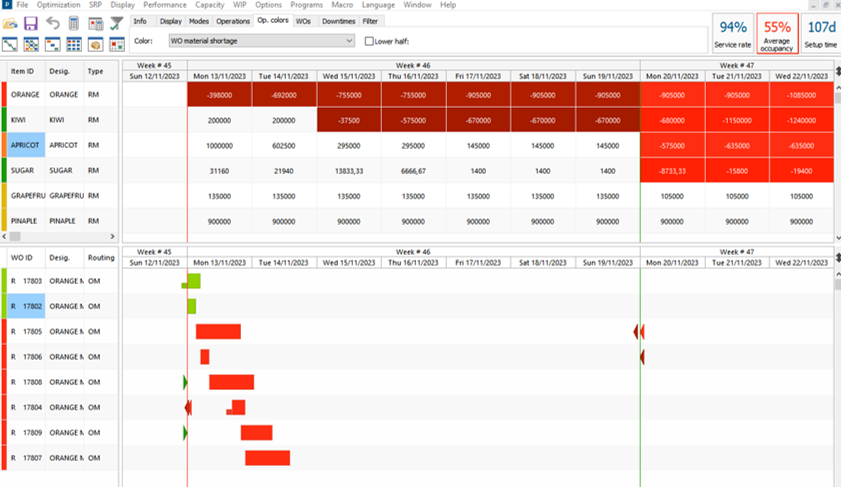Image resolution: width=841 pixels, height=487 pixels.
Task: Open the Capacity menu
Action: pos(209,5)
